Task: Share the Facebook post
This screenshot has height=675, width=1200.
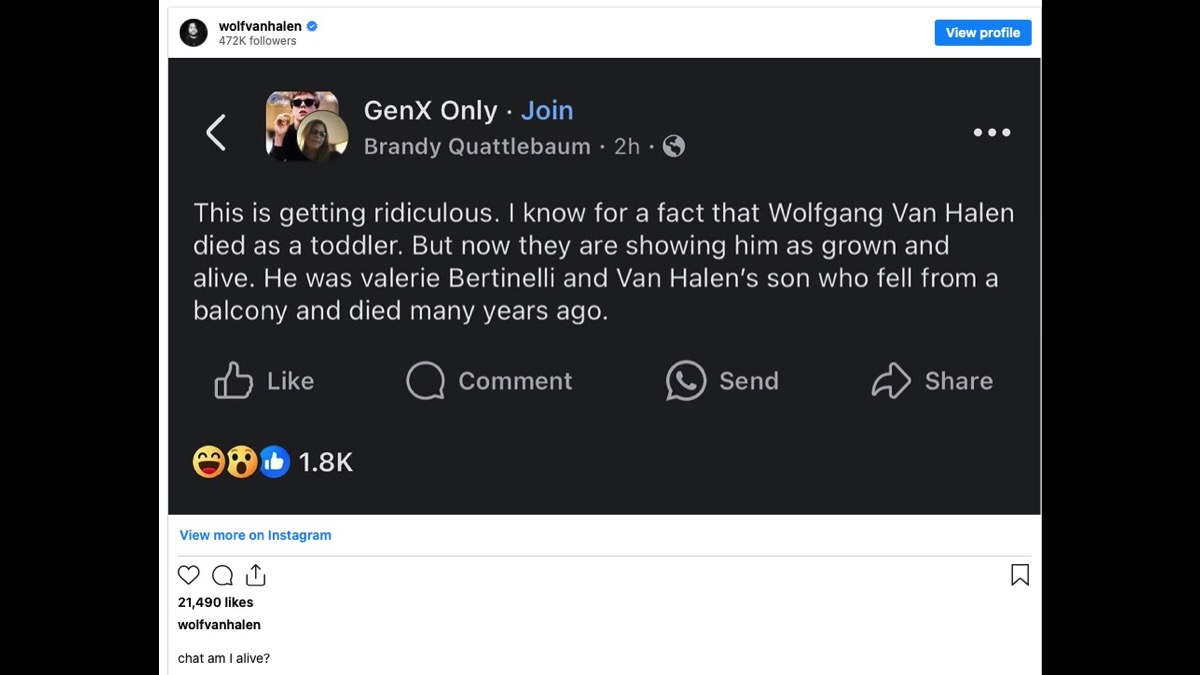Action: pos(932,381)
